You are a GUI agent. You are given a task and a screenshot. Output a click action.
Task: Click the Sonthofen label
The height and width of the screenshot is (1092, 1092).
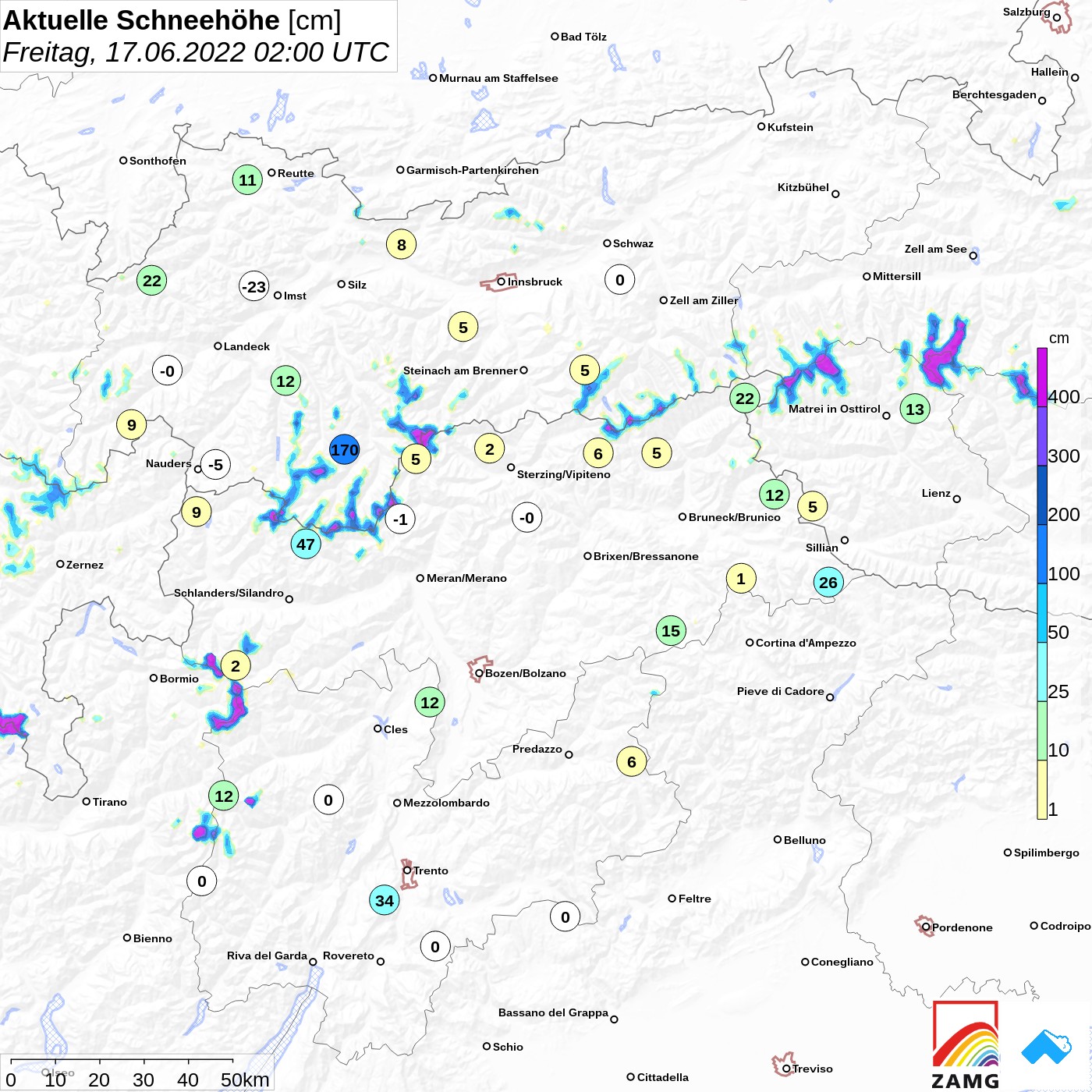[x=158, y=161]
